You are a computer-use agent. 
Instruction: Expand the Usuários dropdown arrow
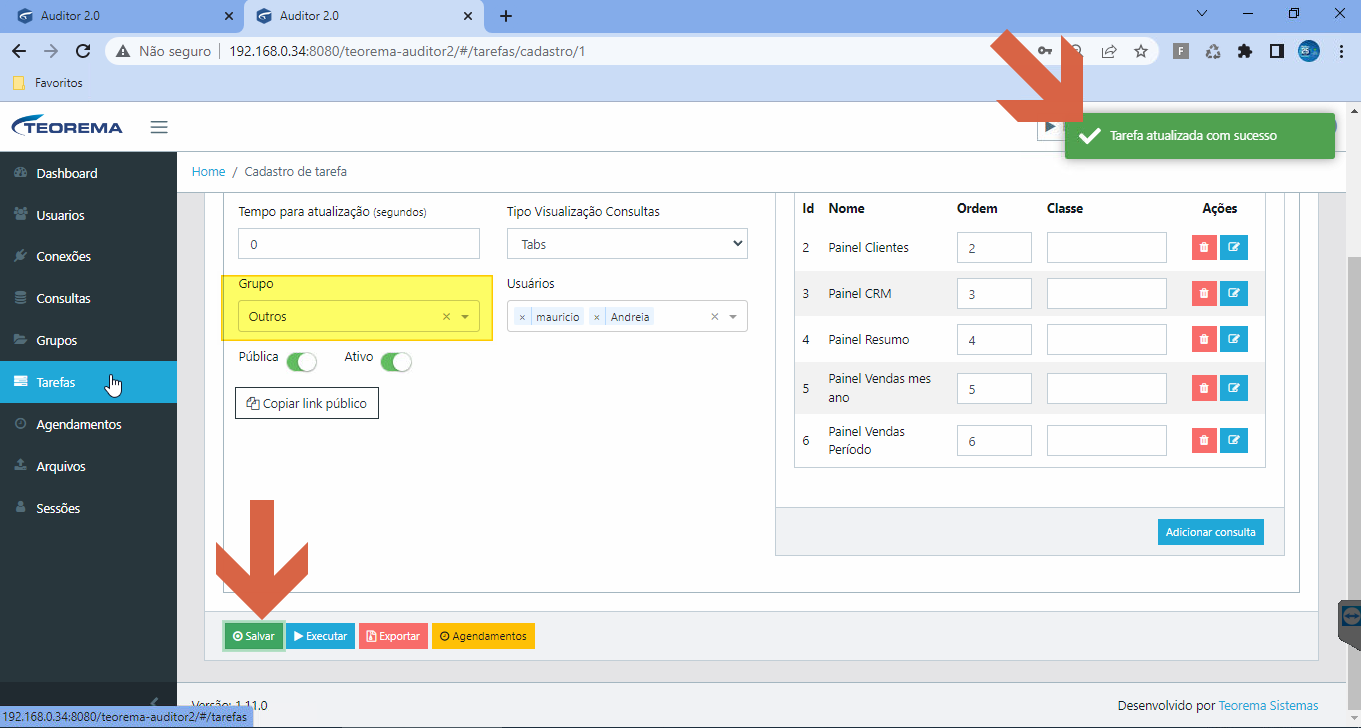point(733,317)
